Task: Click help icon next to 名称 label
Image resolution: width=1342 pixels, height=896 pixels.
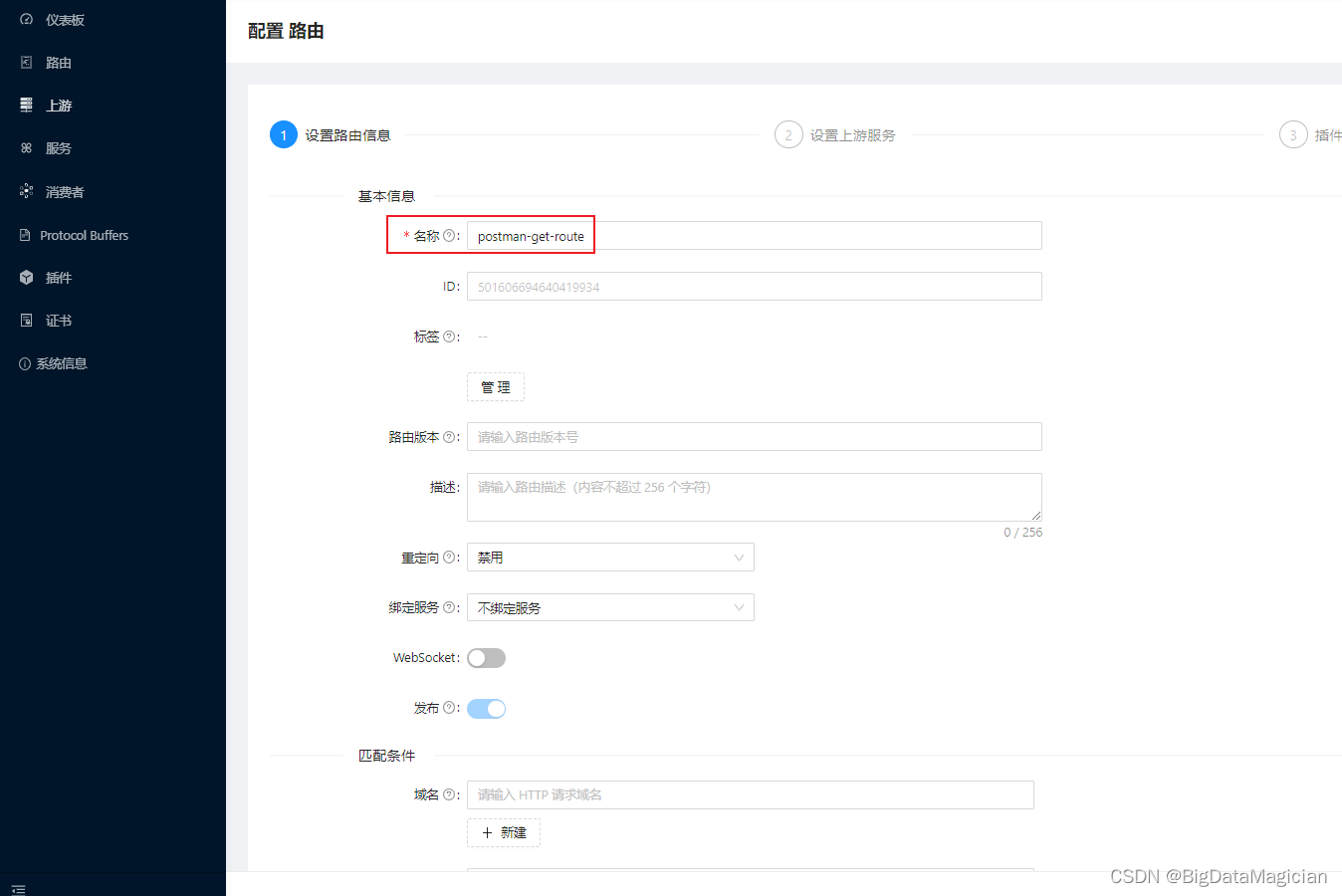Action: click(449, 236)
